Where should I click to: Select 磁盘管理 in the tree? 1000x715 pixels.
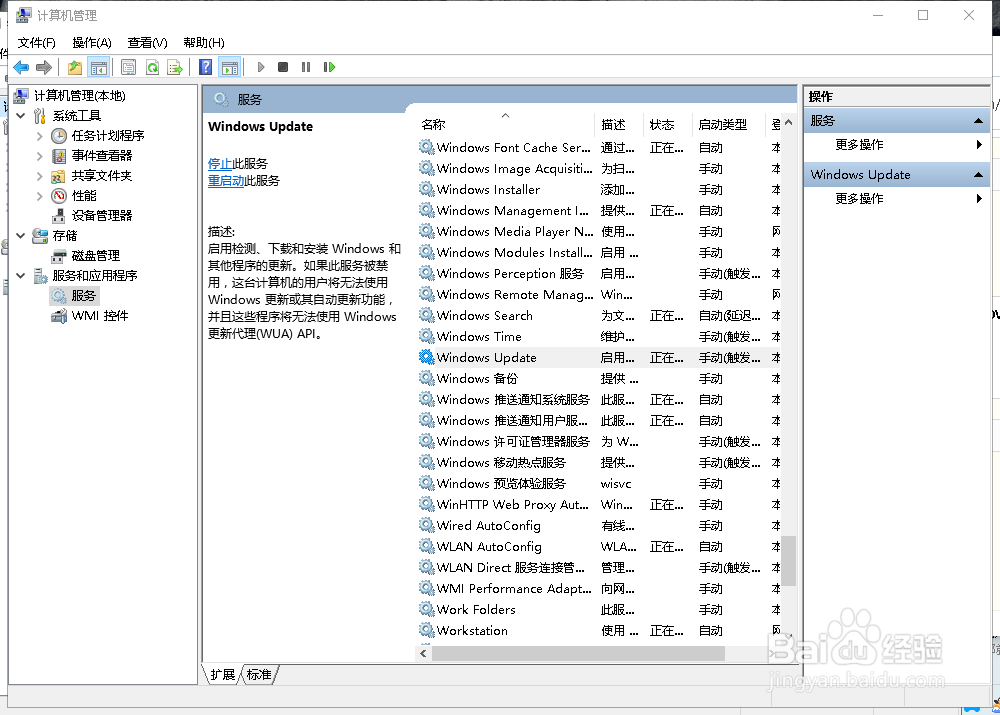(x=96, y=256)
